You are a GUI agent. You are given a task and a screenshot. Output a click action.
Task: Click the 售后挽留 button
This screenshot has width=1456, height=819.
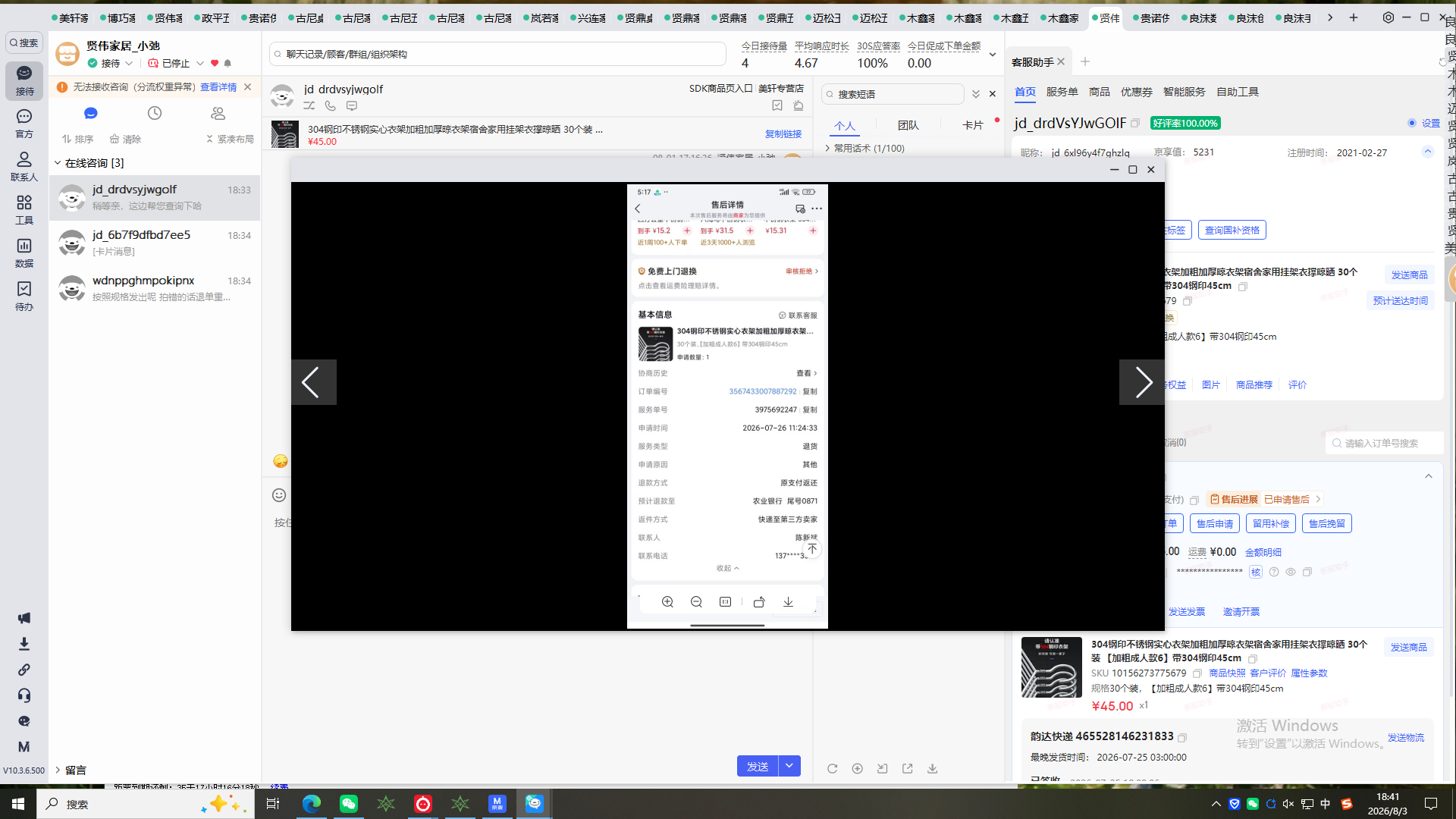(1327, 523)
